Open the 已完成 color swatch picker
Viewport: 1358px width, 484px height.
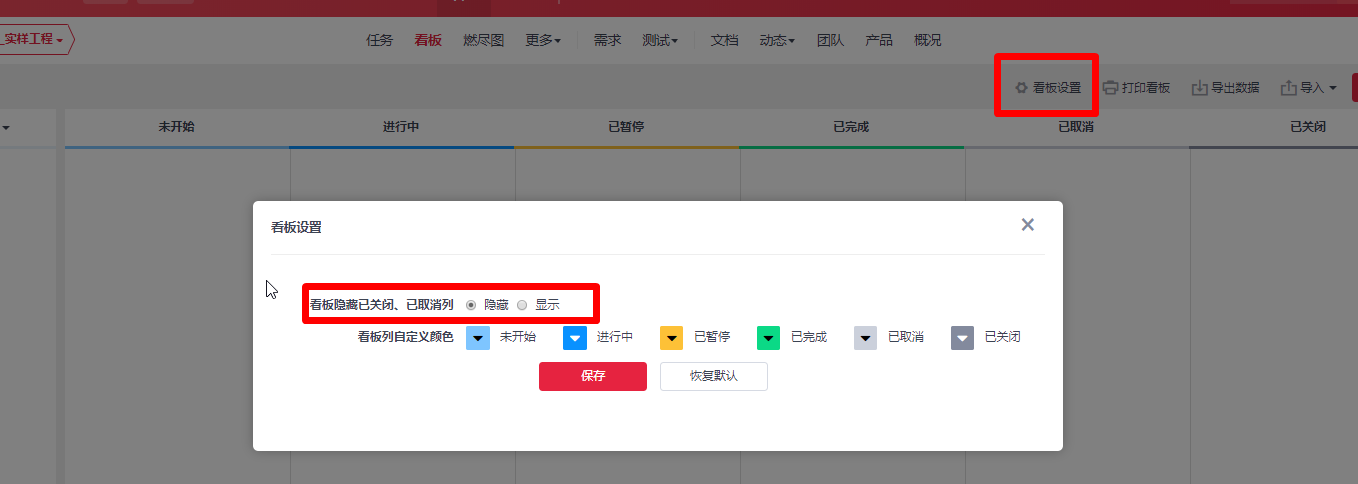click(x=768, y=338)
